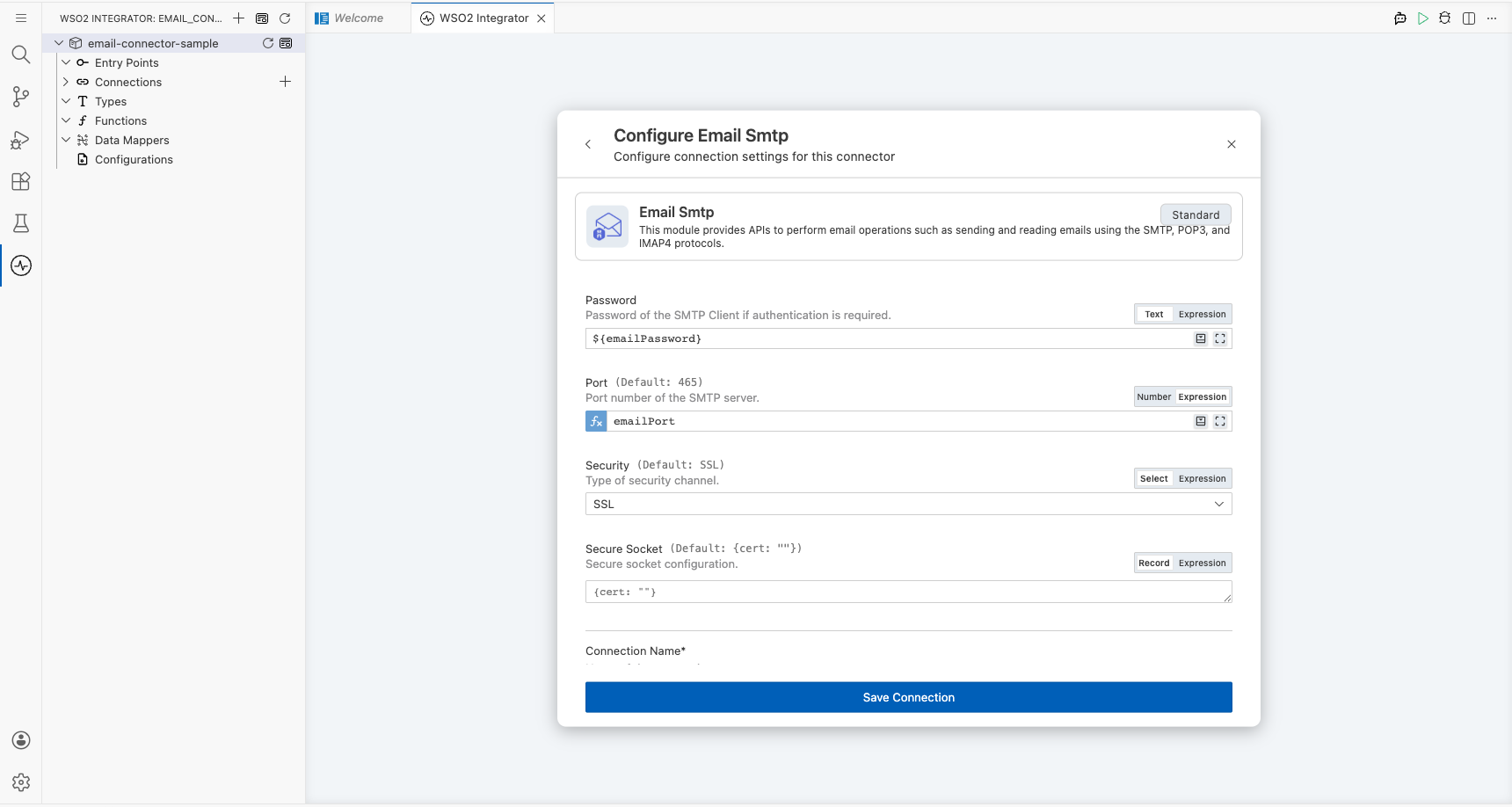The image size is (1512, 807).
Task: Open Manage settings gear icon
Action: coord(21,782)
